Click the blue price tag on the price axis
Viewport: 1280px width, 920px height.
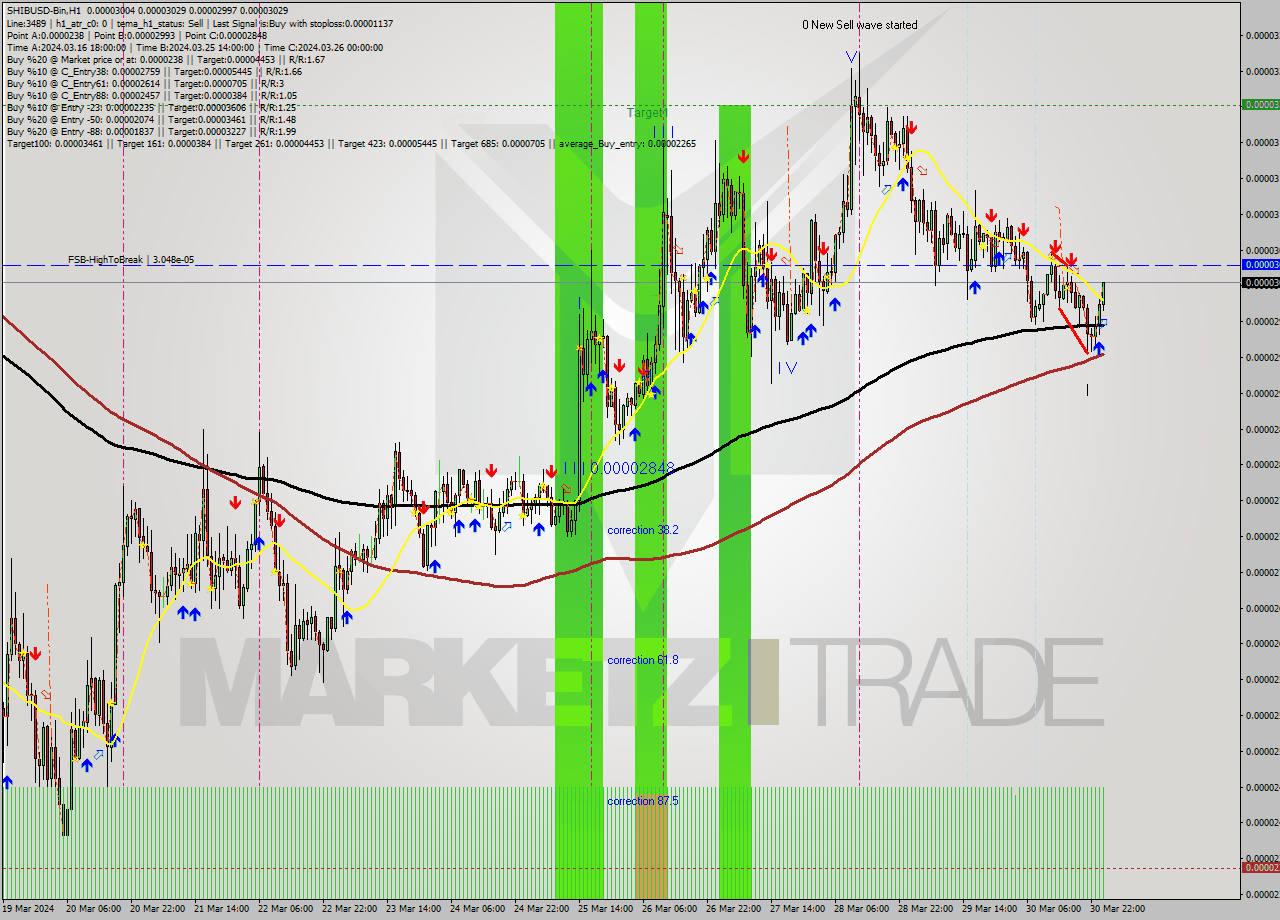coord(1260,265)
